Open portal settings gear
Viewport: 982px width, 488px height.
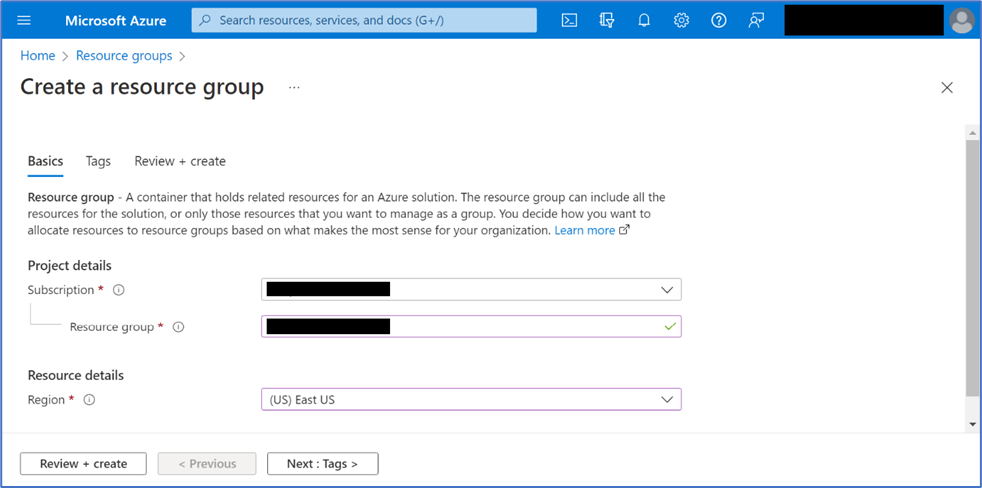[x=681, y=21]
